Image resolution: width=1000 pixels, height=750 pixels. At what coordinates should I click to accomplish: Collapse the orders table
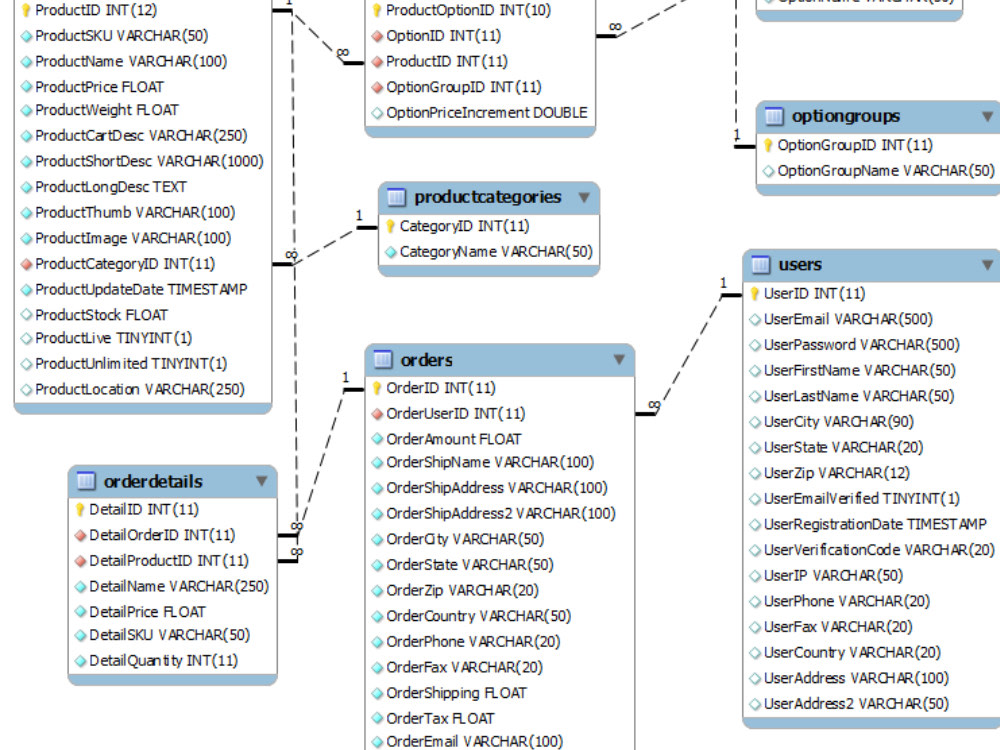pos(619,360)
